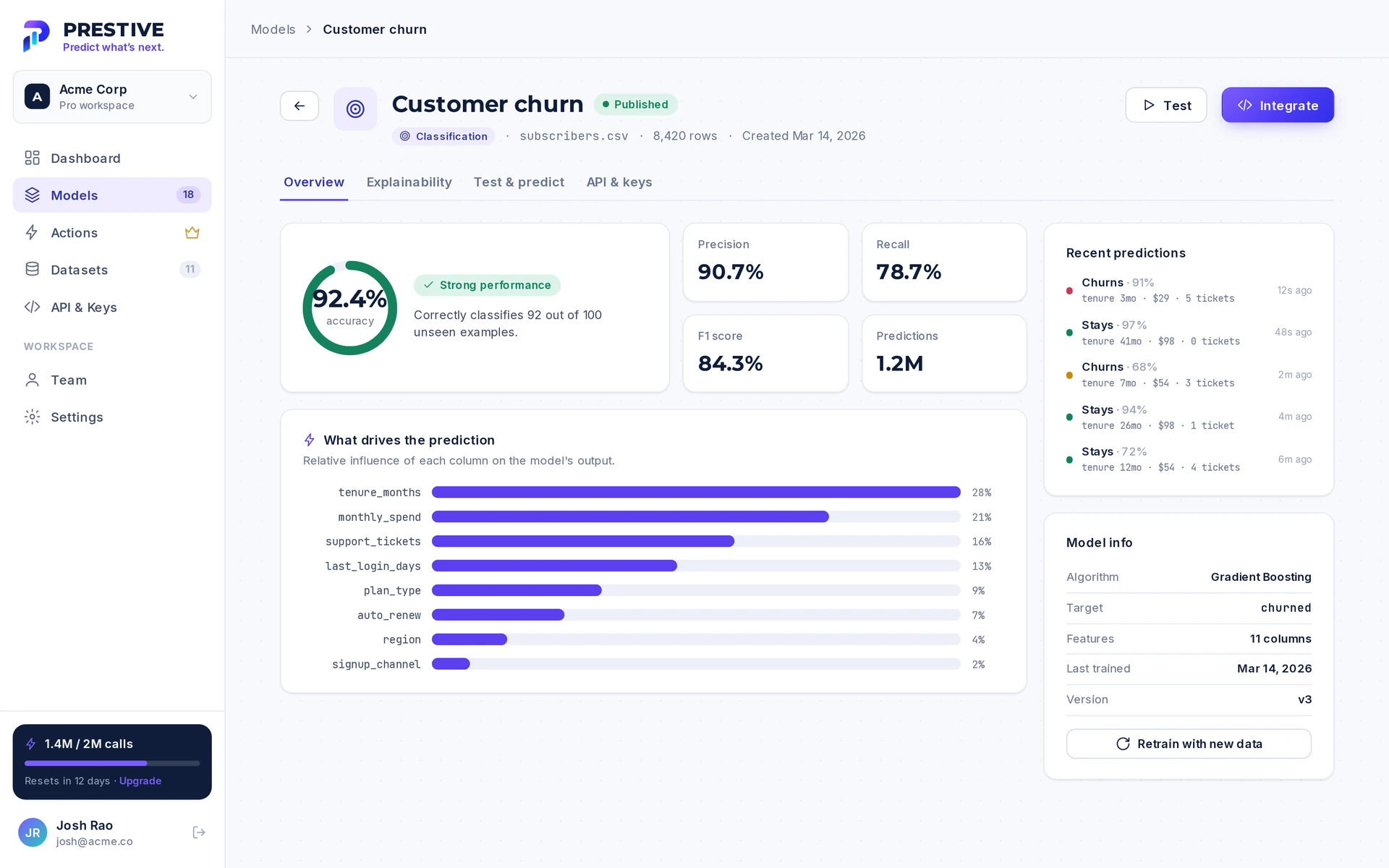Click the Strong performance badge
This screenshot has height=868, width=1389.
[487, 285]
